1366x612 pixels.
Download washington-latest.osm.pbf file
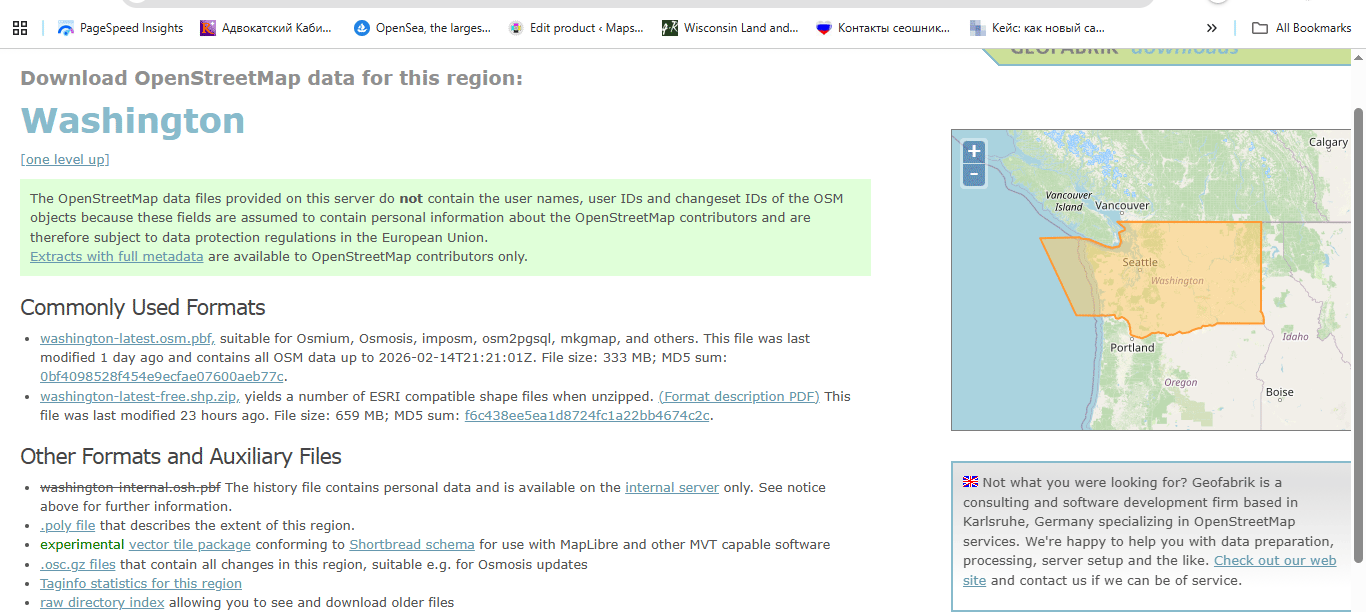pyautogui.click(x=125, y=338)
